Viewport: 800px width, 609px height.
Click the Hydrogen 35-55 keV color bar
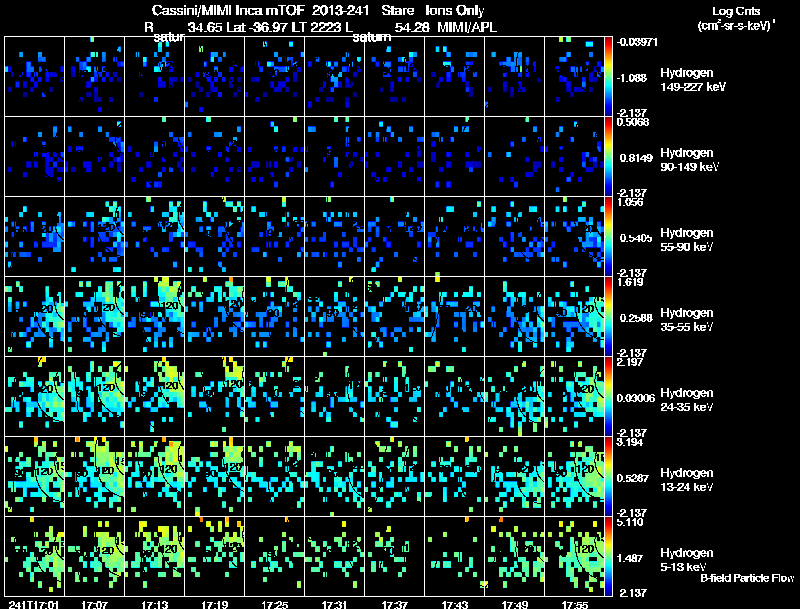[608, 316]
